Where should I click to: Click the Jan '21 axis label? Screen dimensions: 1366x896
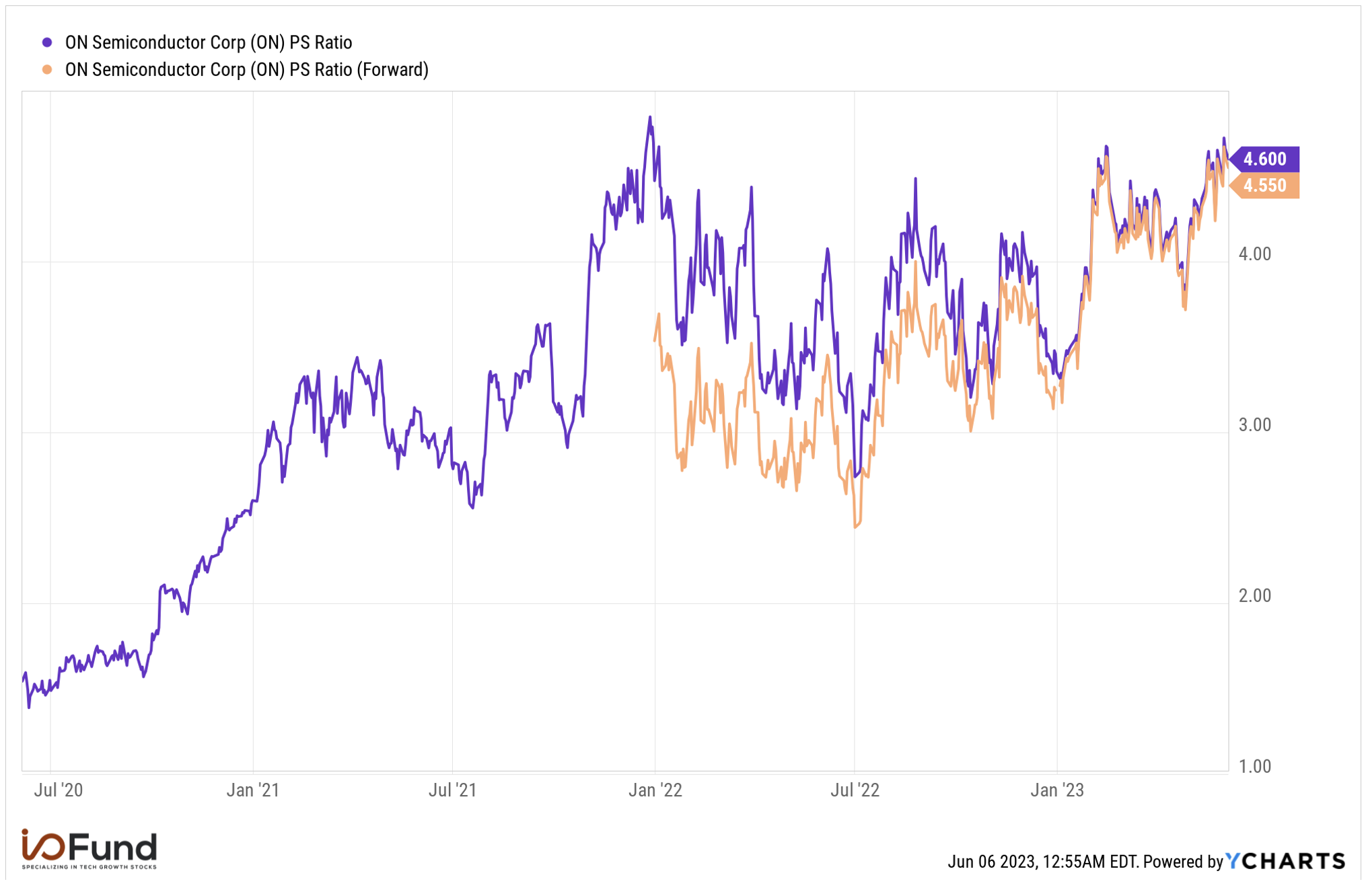[253, 790]
